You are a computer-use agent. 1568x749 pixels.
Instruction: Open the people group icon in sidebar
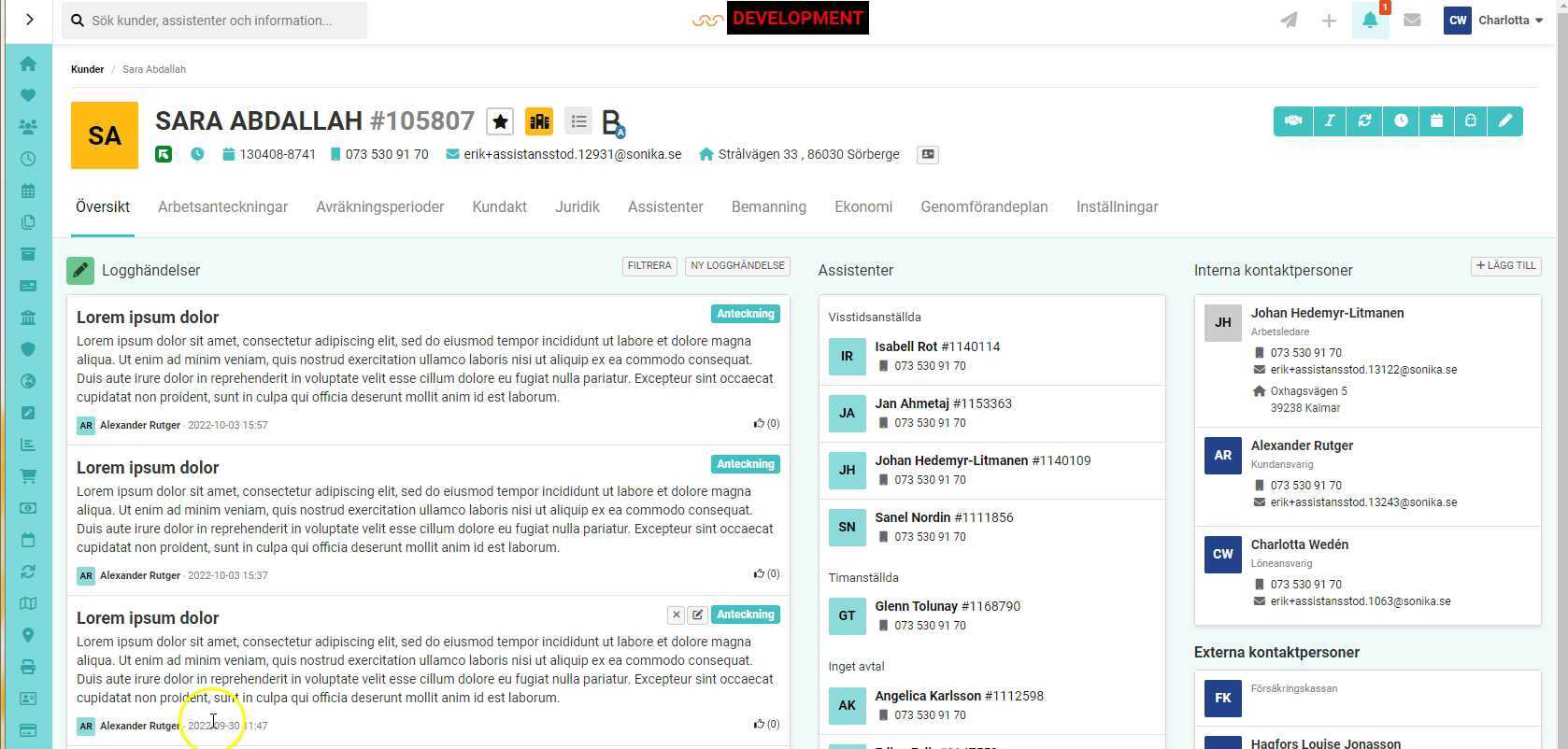click(28, 127)
